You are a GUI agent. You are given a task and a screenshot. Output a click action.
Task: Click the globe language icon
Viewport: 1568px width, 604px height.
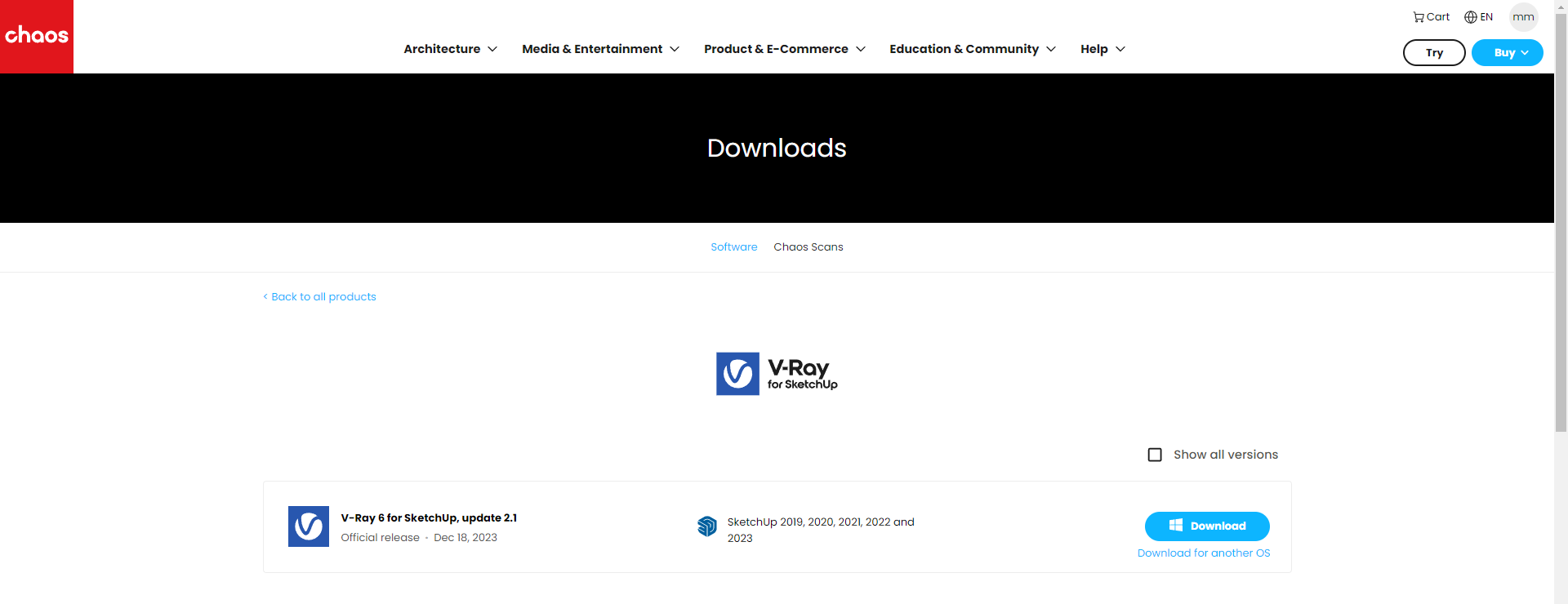click(1471, 17)
